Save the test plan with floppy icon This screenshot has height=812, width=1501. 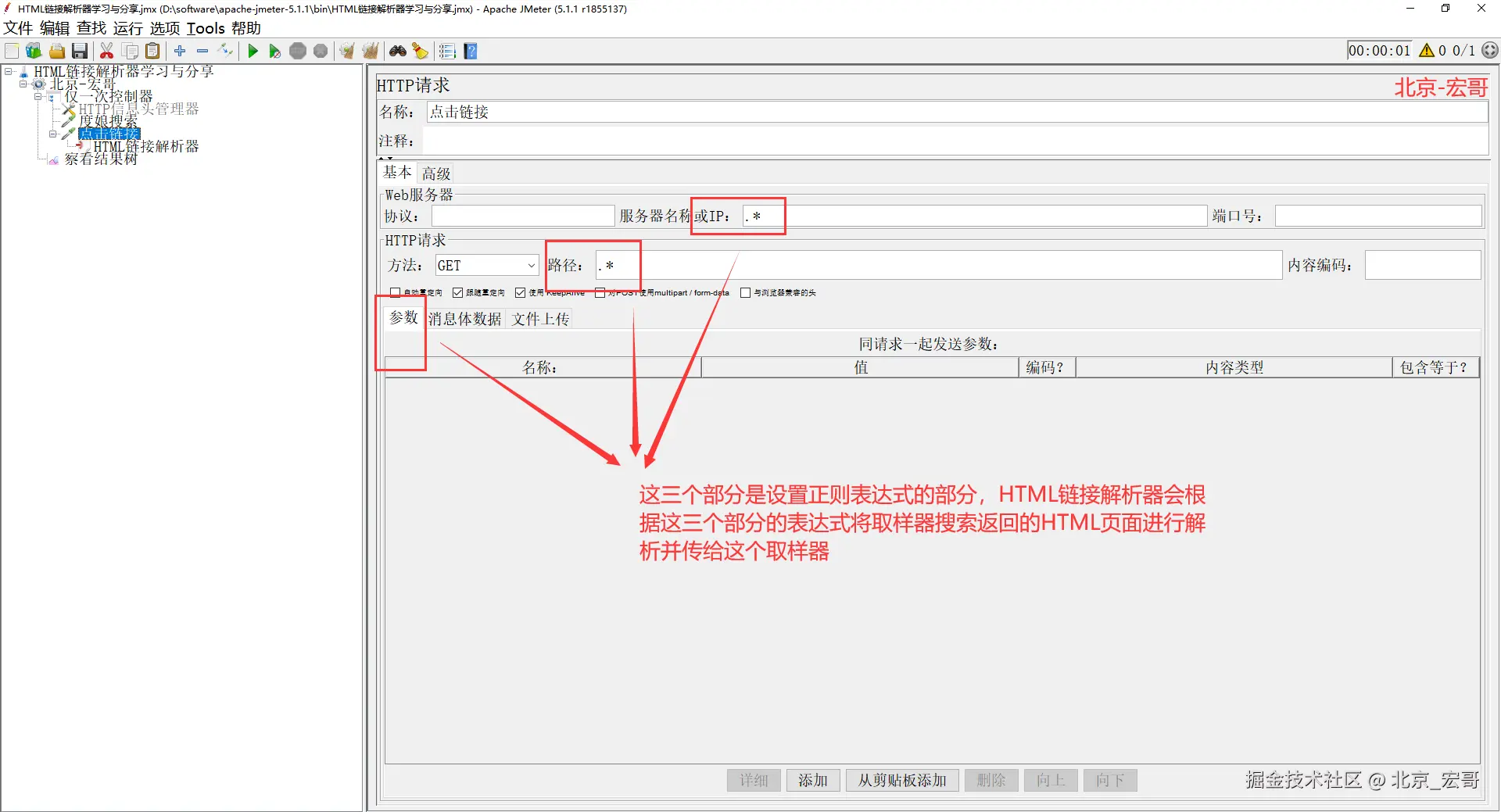[x=80, y=52]
